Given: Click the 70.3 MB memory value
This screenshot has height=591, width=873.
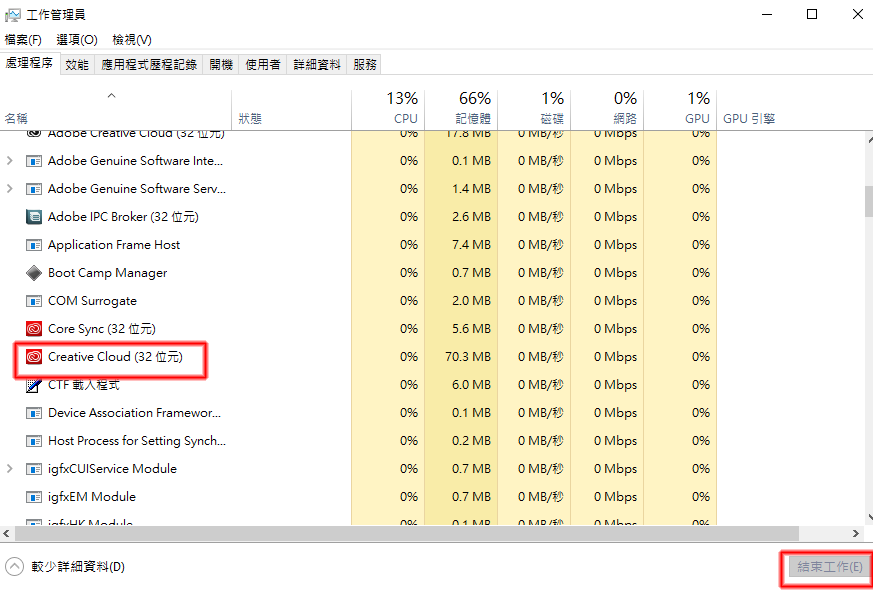Looking at the screenshot, I should (468, 357).
